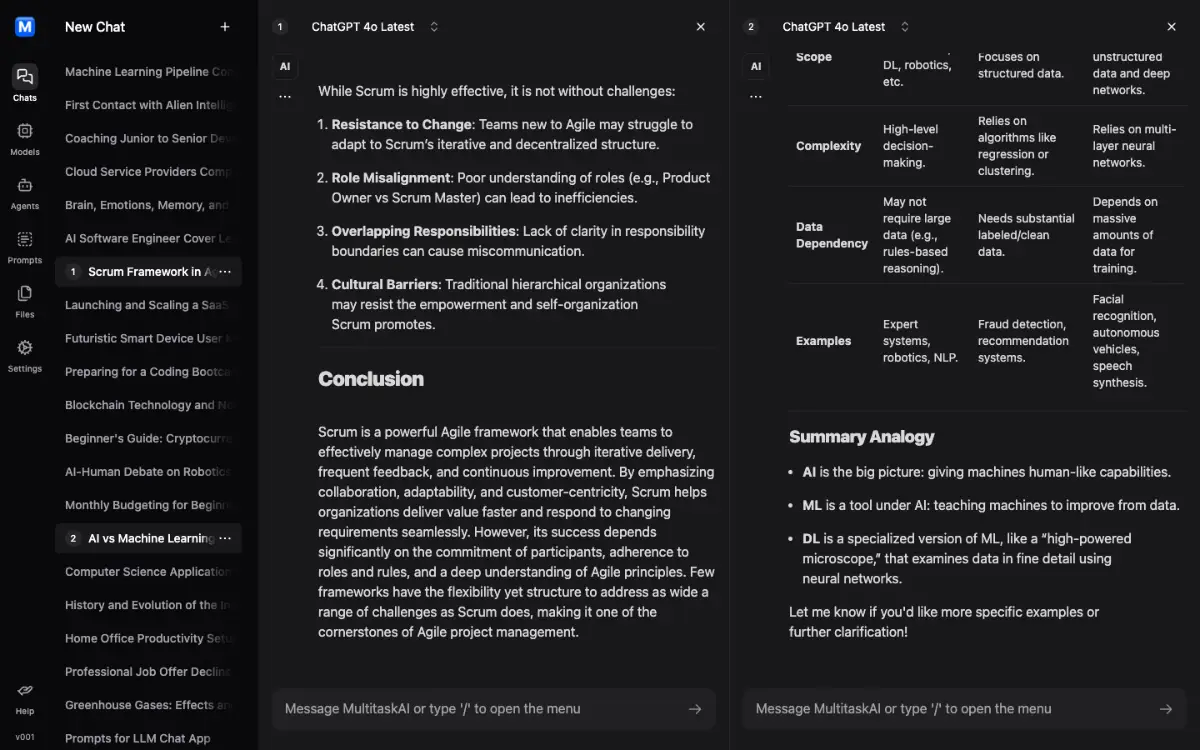The image size is (1200, 750).
Task: Select the Blockchain Technology chat
Action: point(148,405)
